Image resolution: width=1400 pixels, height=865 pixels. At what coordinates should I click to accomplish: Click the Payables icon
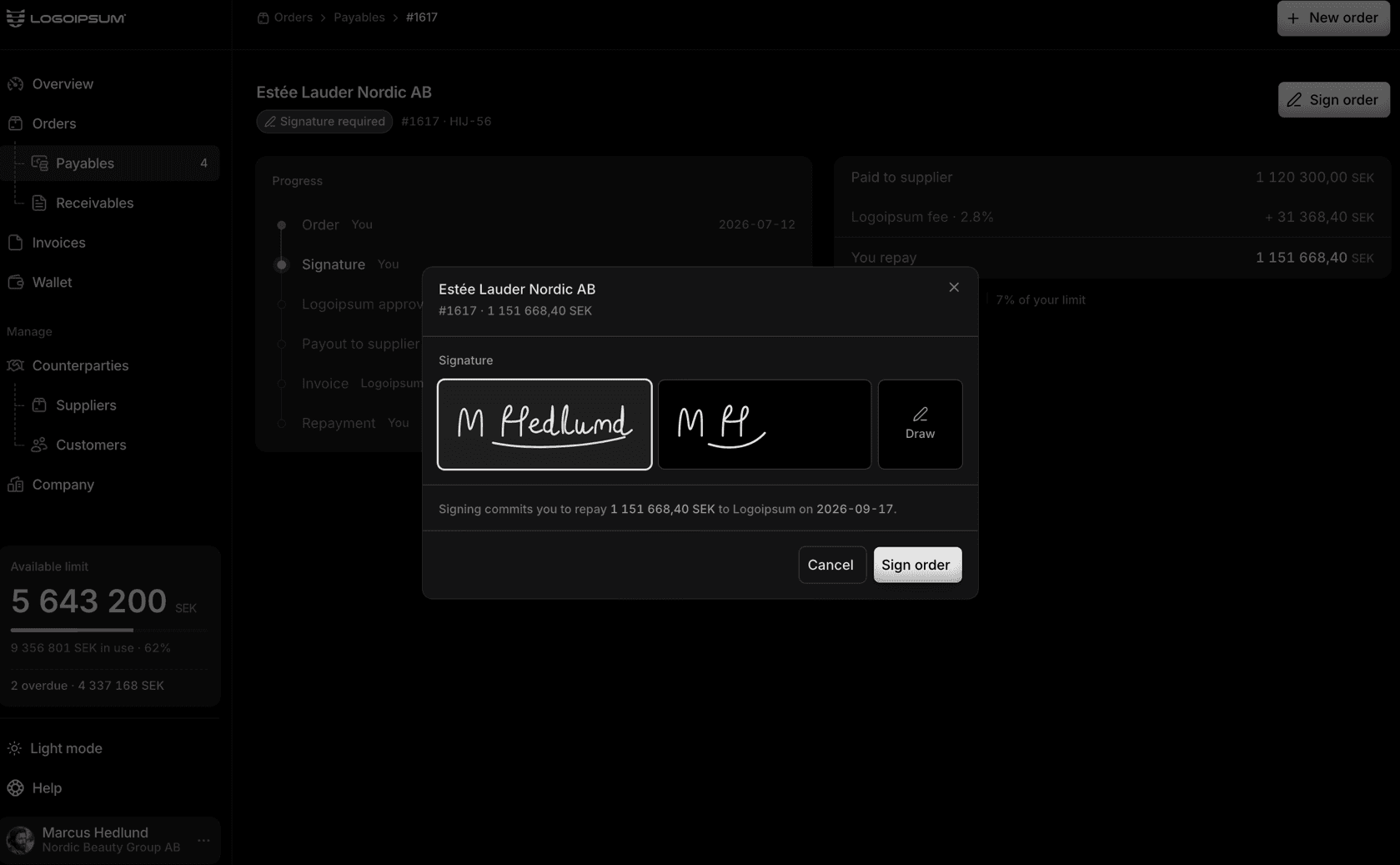(39, 163)
